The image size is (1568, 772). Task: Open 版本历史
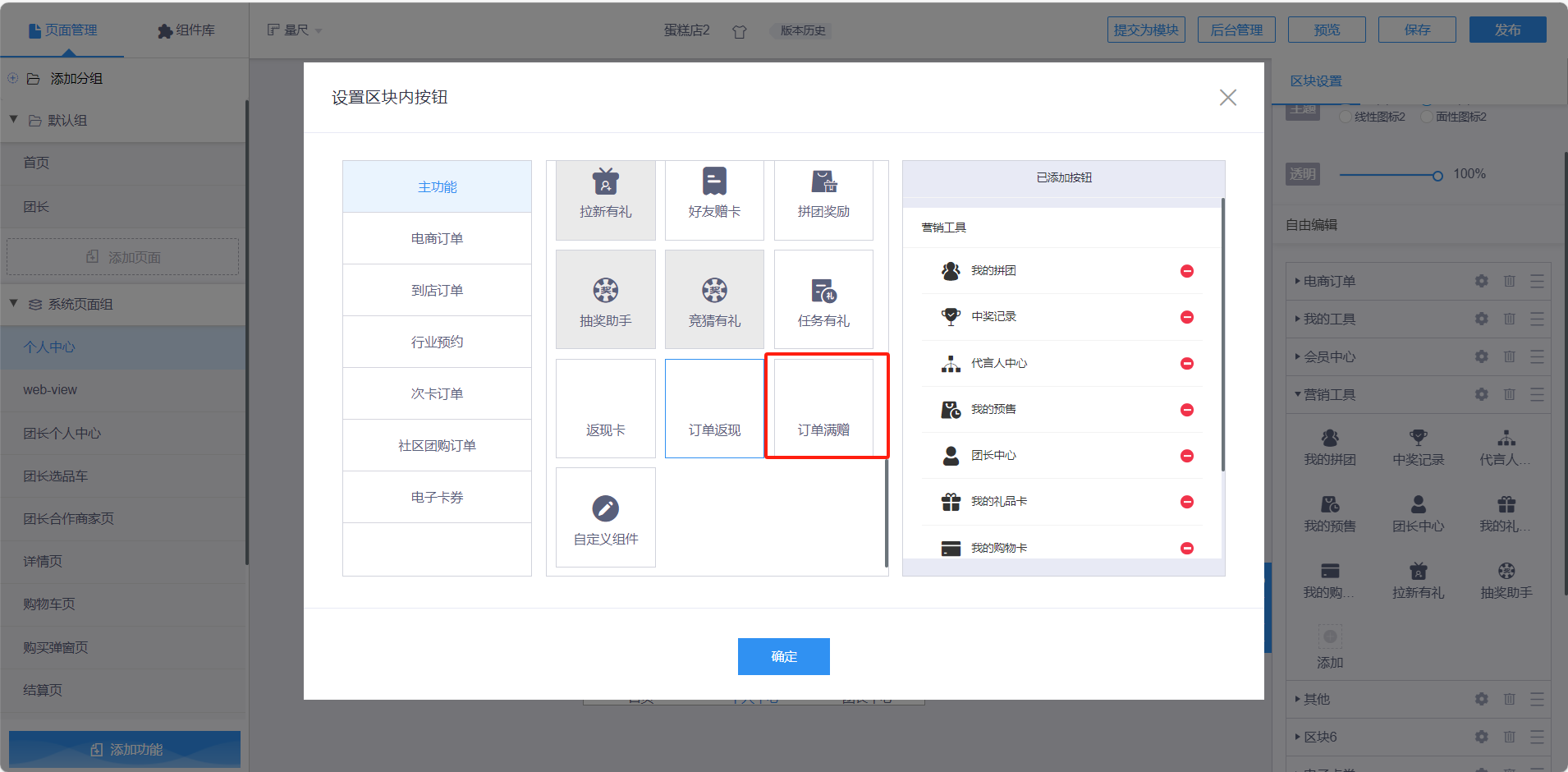802,30
